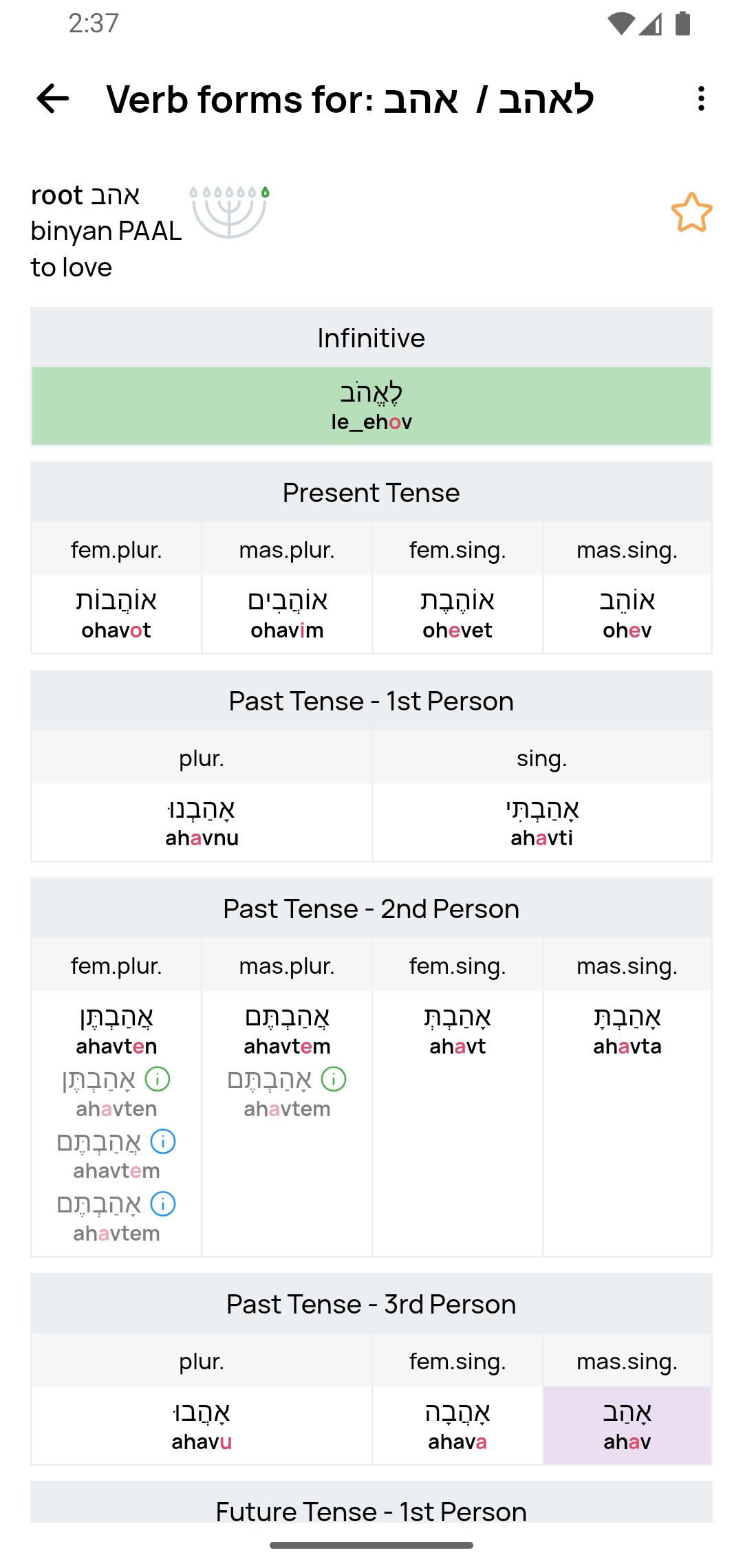
Task: Tap blue info icon above gray ahavtem
Action: click(x=163, y=1142)
